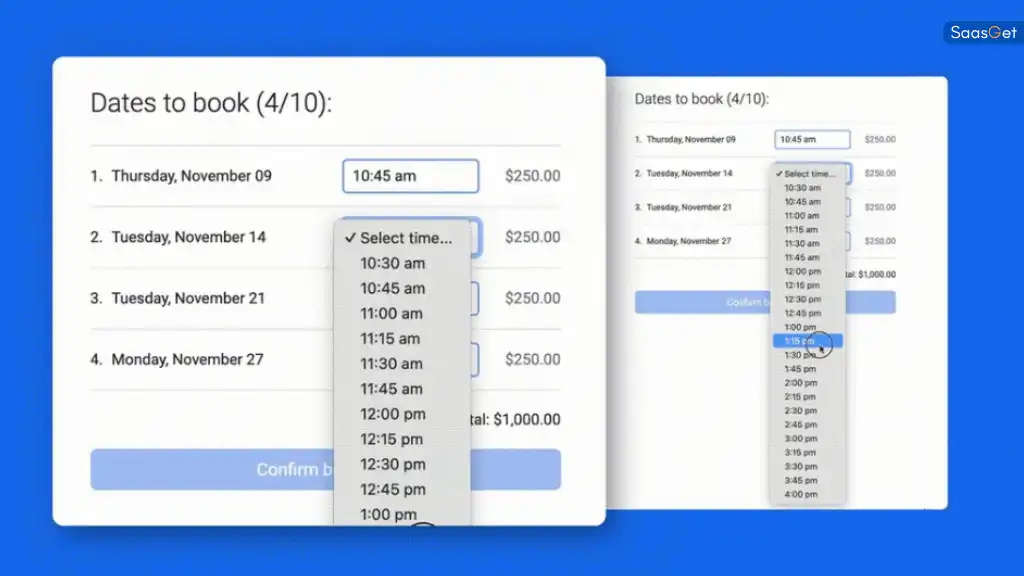Choose 12:45 pm in the large time list
1024x576 pixels.
click(x=392, y=489)
